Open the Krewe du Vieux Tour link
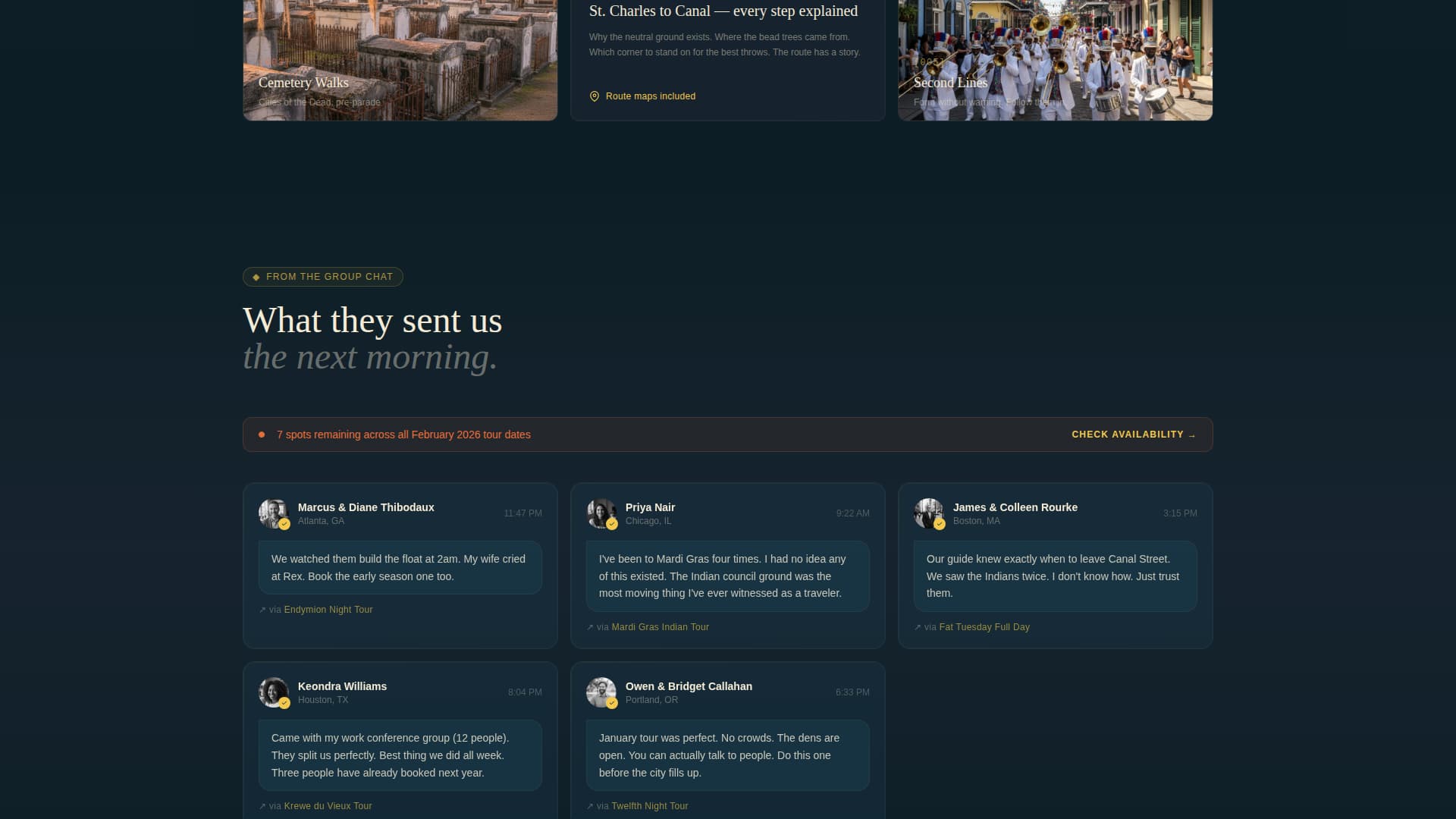This screenshot has width=1456, height=819. (x=327, y=806)
